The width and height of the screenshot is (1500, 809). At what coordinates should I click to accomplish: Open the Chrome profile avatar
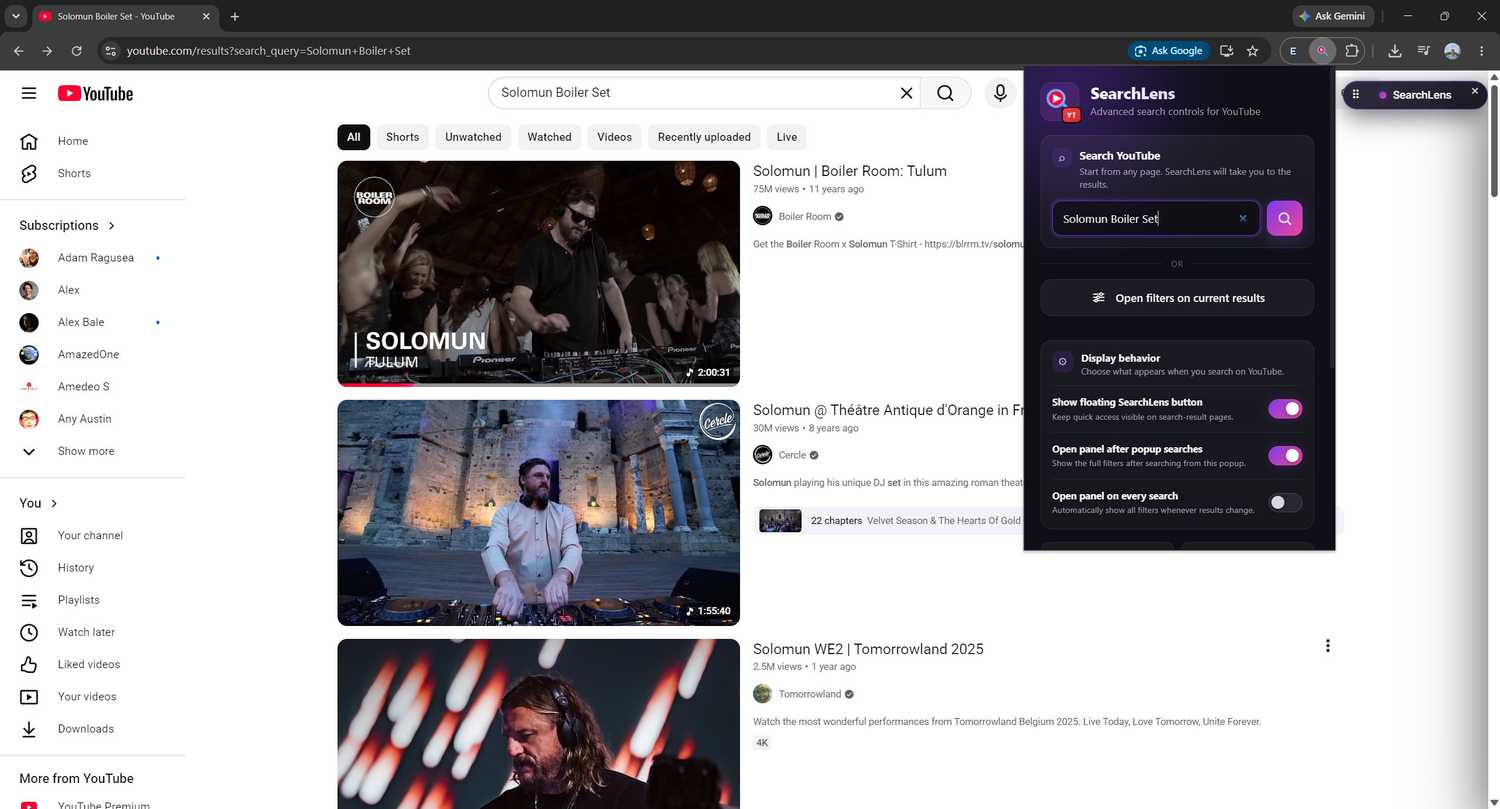1452,51
